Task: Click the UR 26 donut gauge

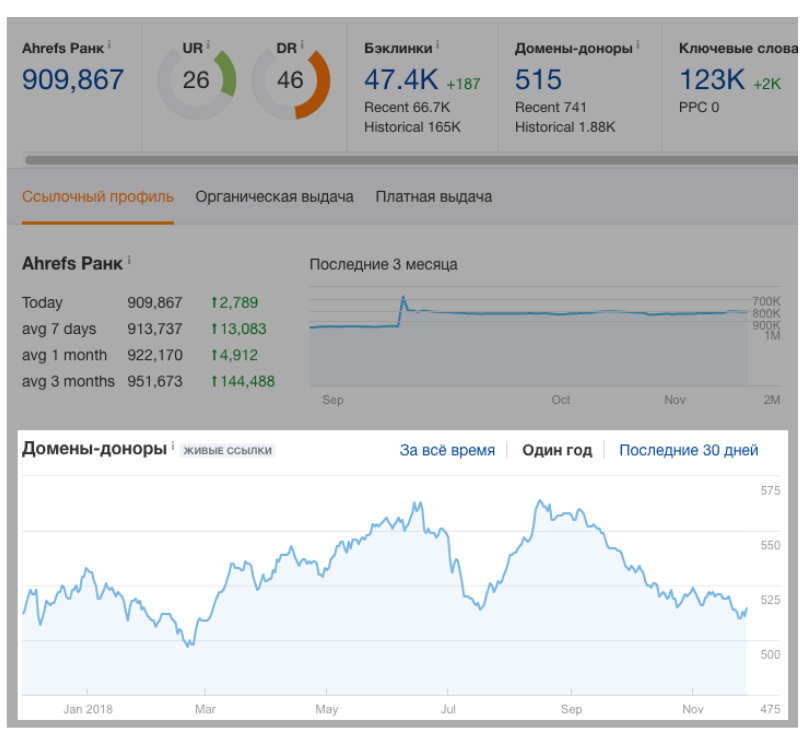Action: [197, 81]
